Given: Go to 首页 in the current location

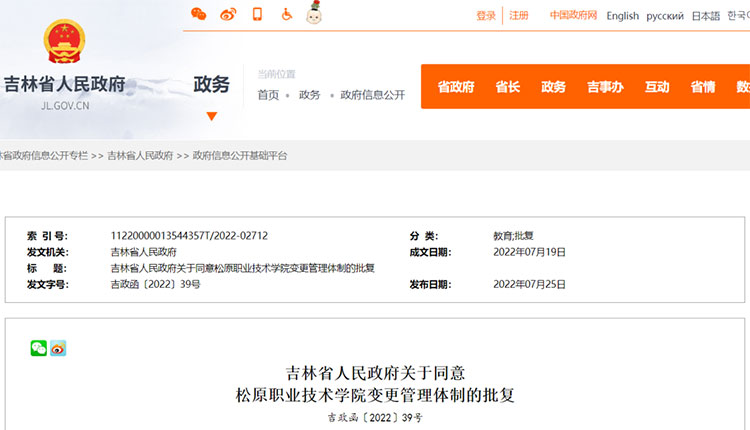Looking at the screenshot, I should pos(268,95).
